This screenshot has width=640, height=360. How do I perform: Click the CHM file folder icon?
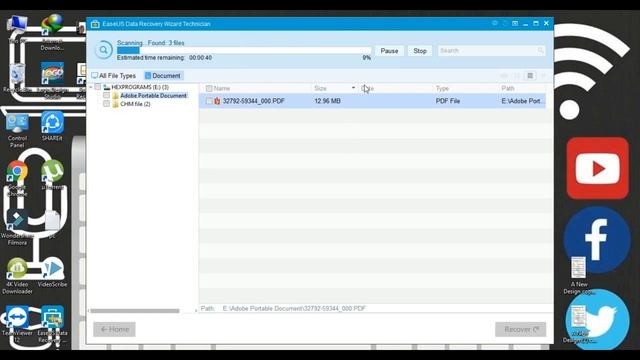pyautogui.click(x=116, y=104)
